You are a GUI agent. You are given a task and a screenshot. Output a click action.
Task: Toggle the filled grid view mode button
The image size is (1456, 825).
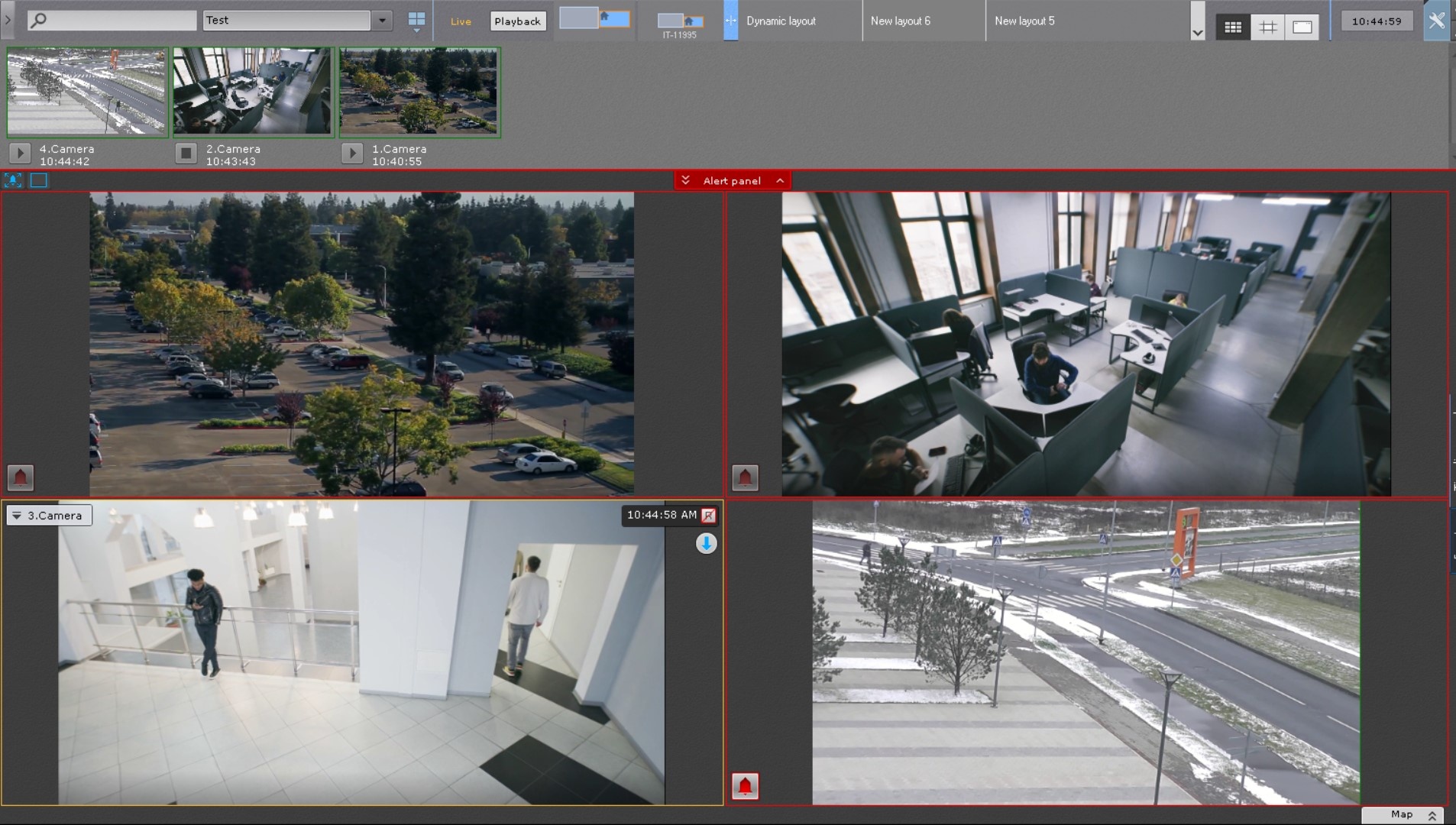(x=1232, y=27)
